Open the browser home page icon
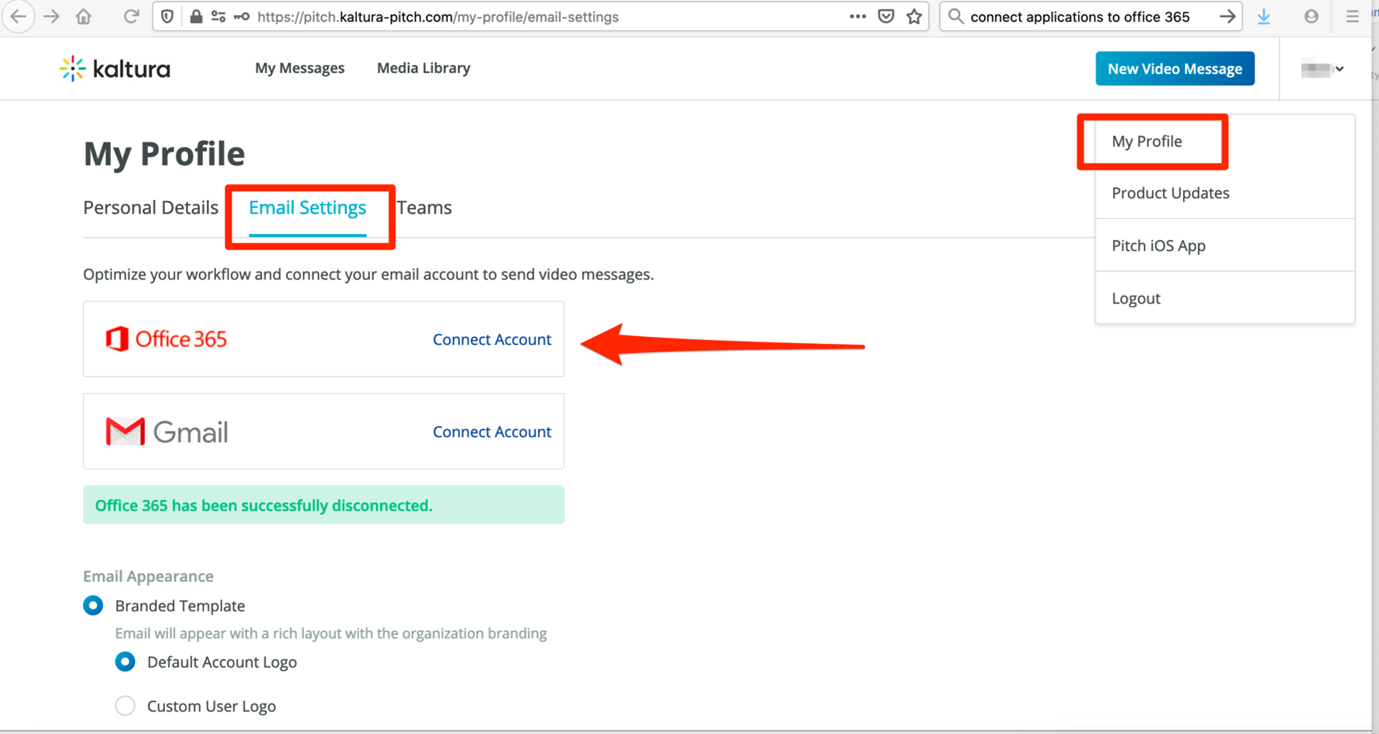 pyautogui.click(x=84, y=17)
